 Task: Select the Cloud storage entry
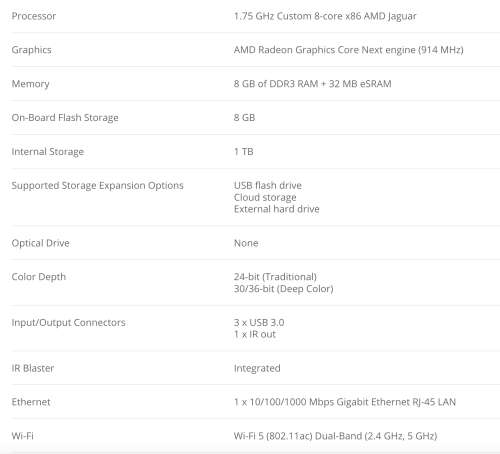(265, 197)
